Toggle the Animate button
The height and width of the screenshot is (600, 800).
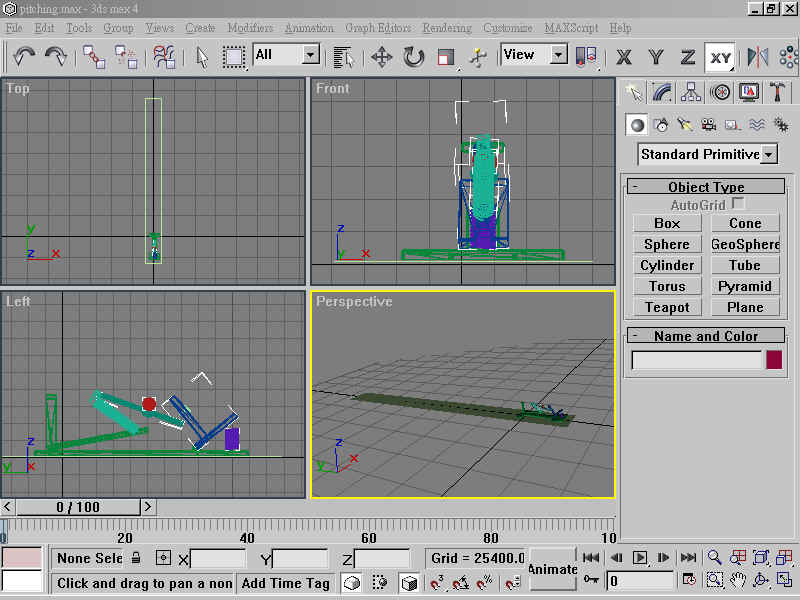[x=553, y=569]
